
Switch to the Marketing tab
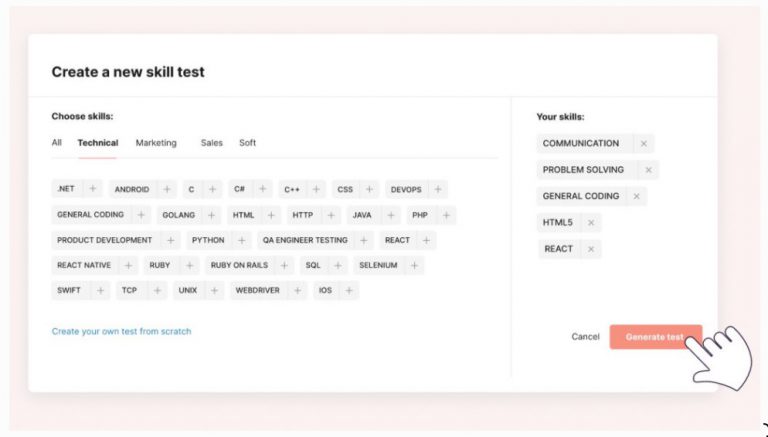[156, 143]
